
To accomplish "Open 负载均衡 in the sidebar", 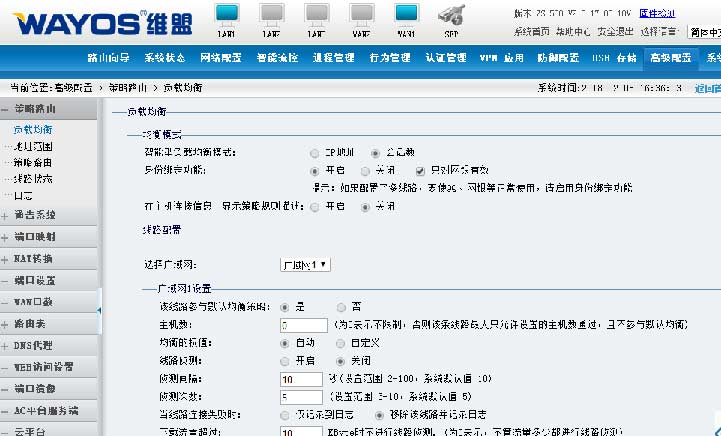I will (33, 130).
